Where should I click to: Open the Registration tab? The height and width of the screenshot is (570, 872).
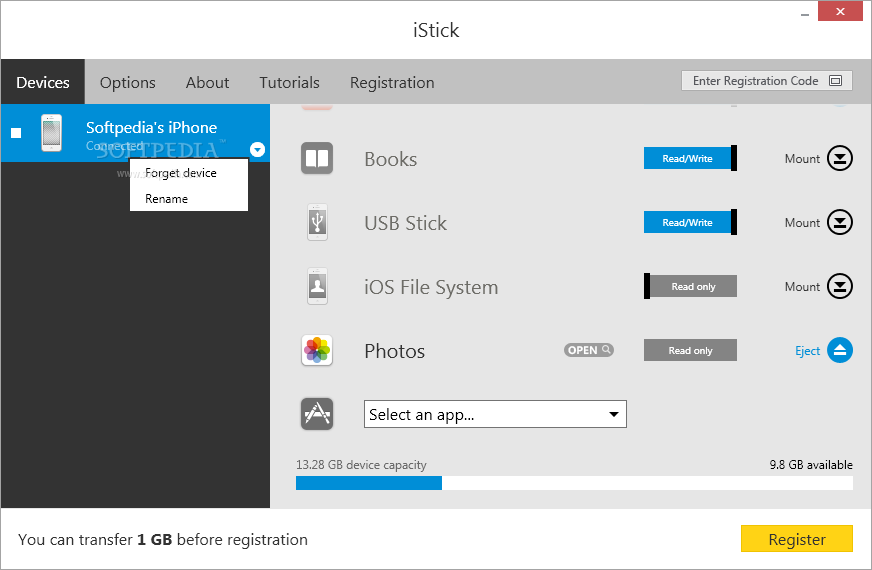click(x=392, y=82)
